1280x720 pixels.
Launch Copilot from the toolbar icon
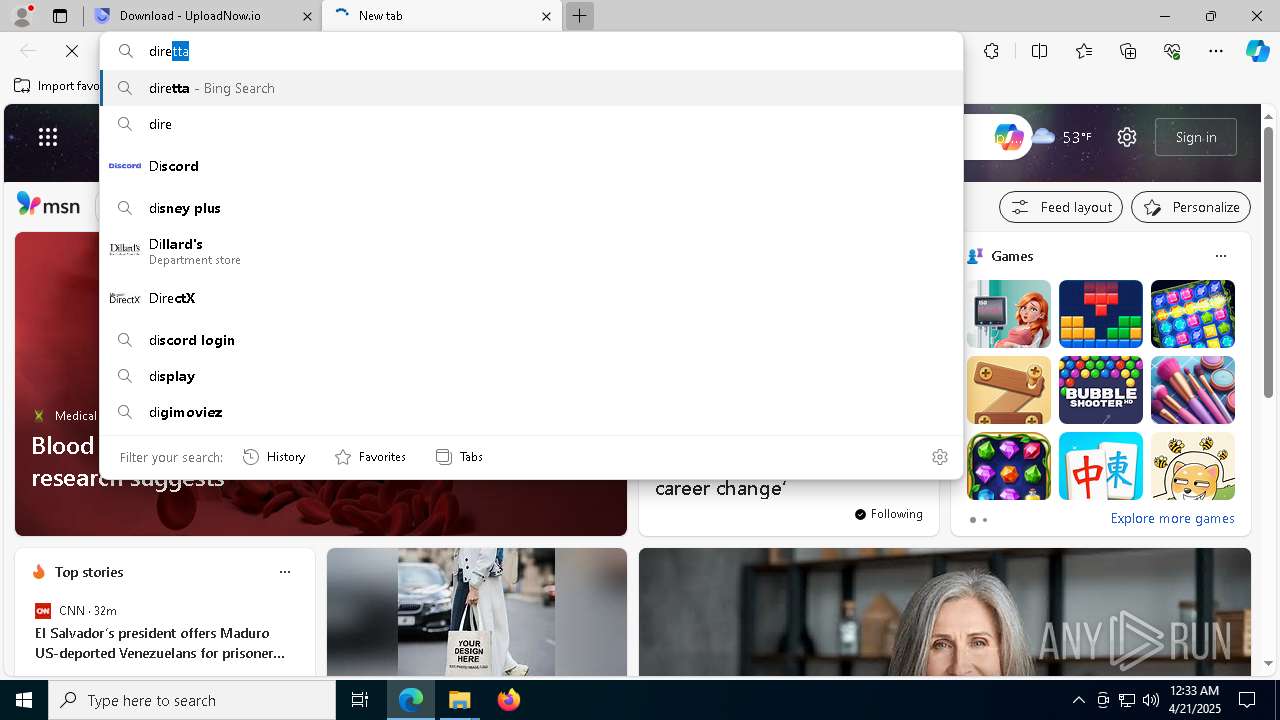coord(1257,51)
